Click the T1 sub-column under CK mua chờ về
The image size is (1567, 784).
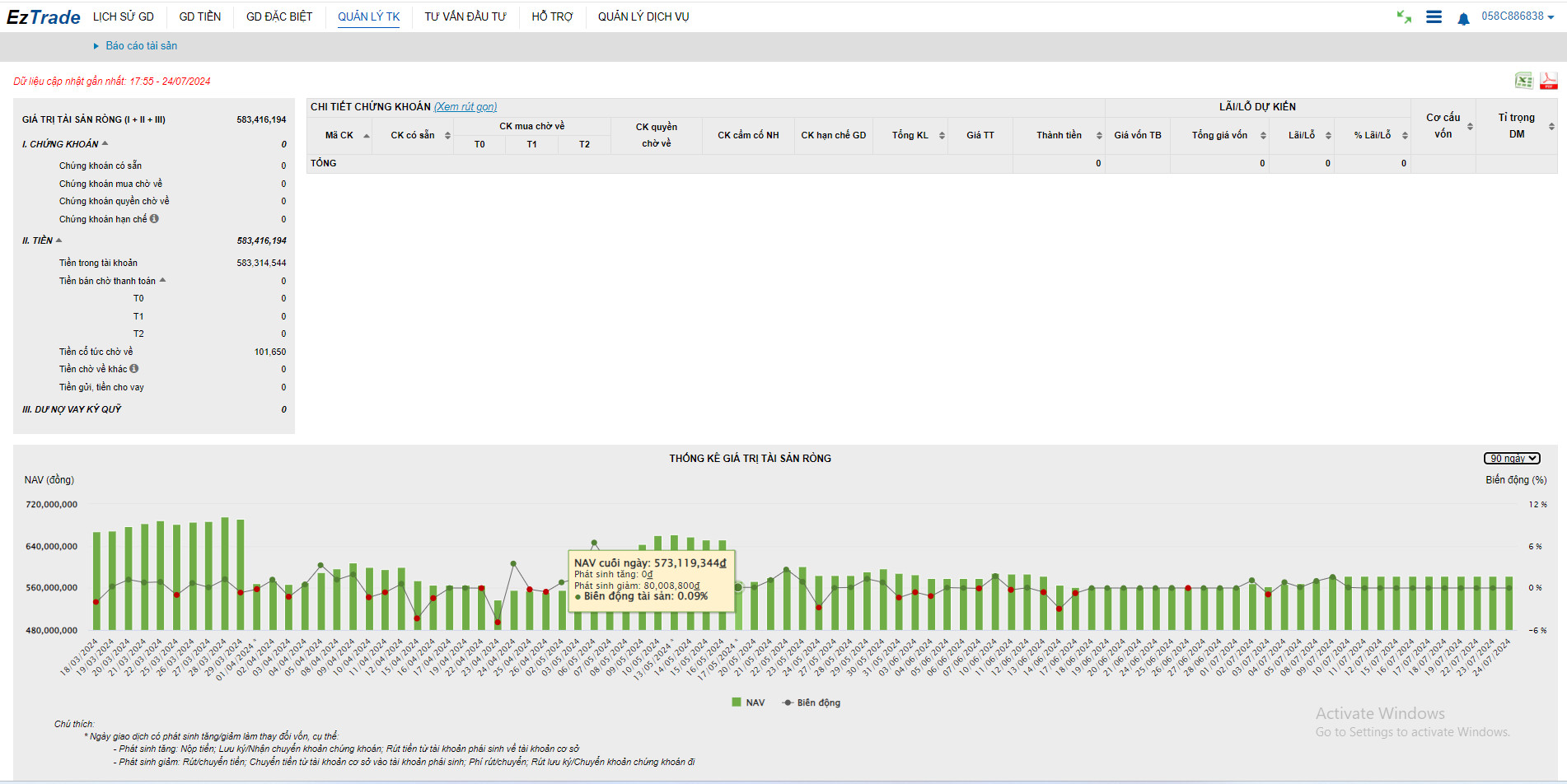click(x=532, y=144)
